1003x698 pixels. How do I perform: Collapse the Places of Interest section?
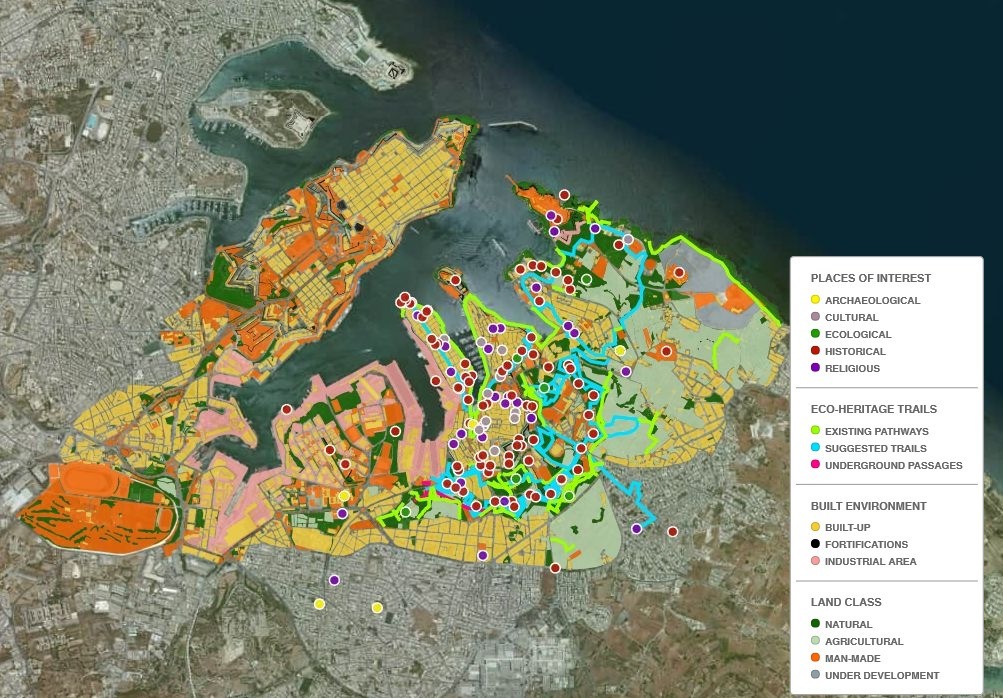pyautogui.click(x=870, y=278)
